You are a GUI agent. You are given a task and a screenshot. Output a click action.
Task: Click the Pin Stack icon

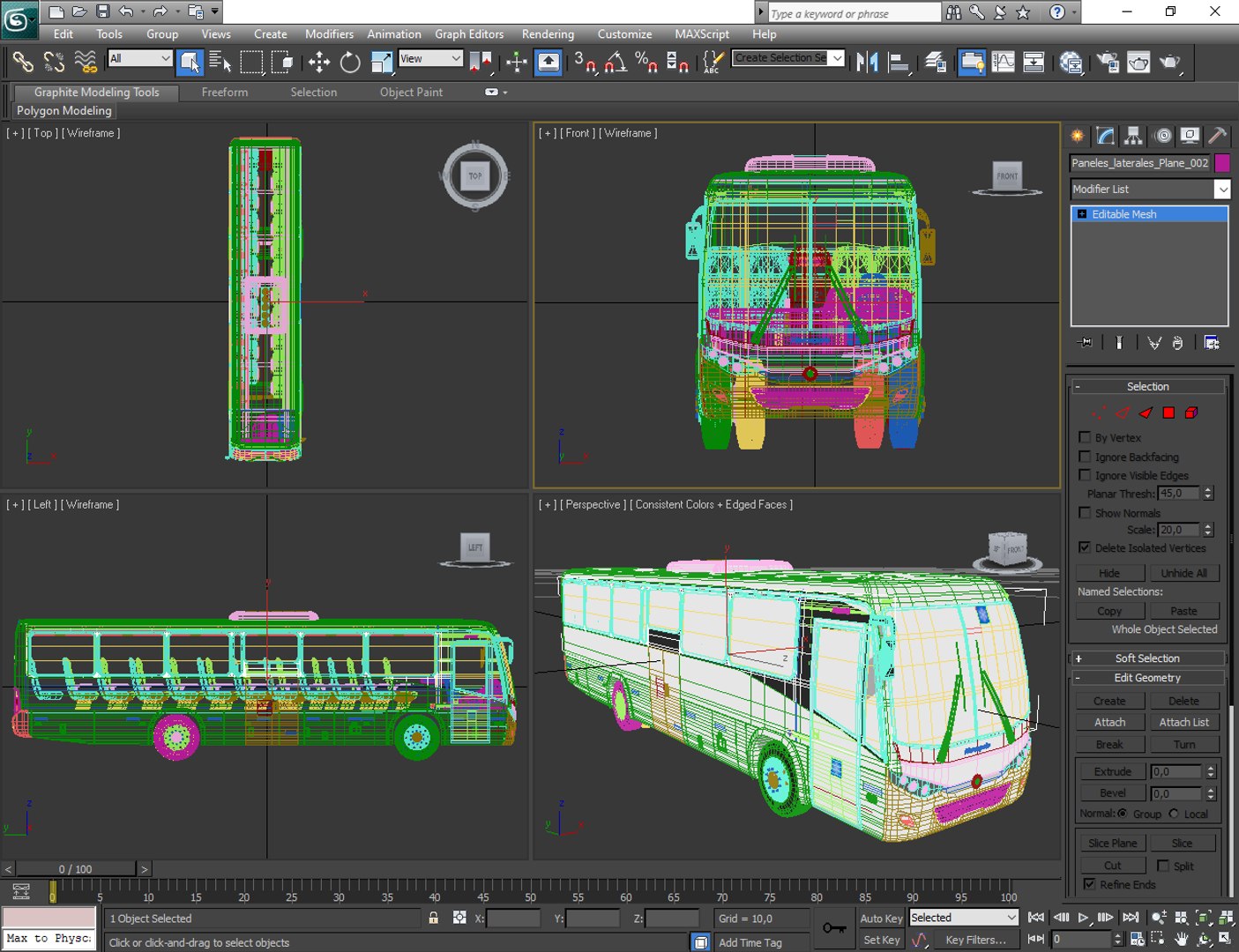click(1086, 343)
